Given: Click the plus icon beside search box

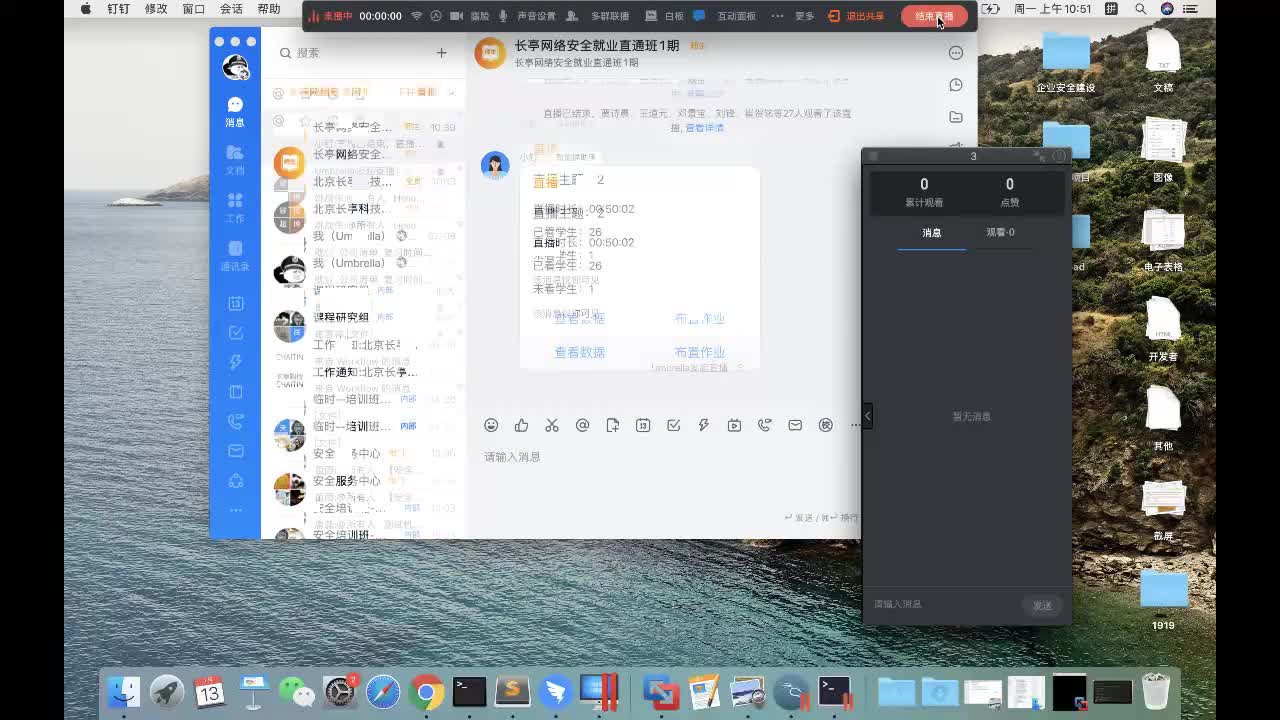Looking at the screenshot, I should [x=441, y=53].
